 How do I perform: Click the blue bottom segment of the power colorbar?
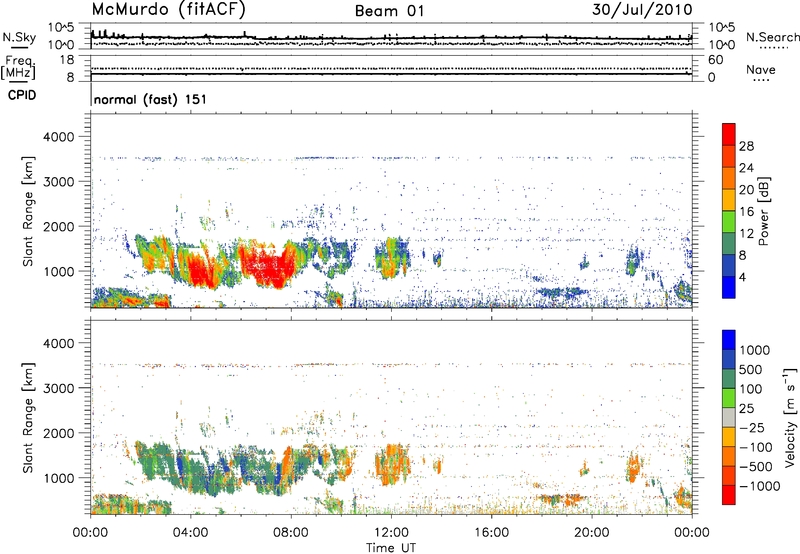click(729, 287)
